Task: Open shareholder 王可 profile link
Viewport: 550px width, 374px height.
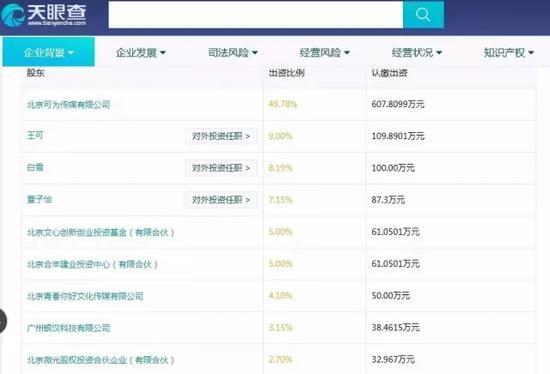Action: (35, 135)
